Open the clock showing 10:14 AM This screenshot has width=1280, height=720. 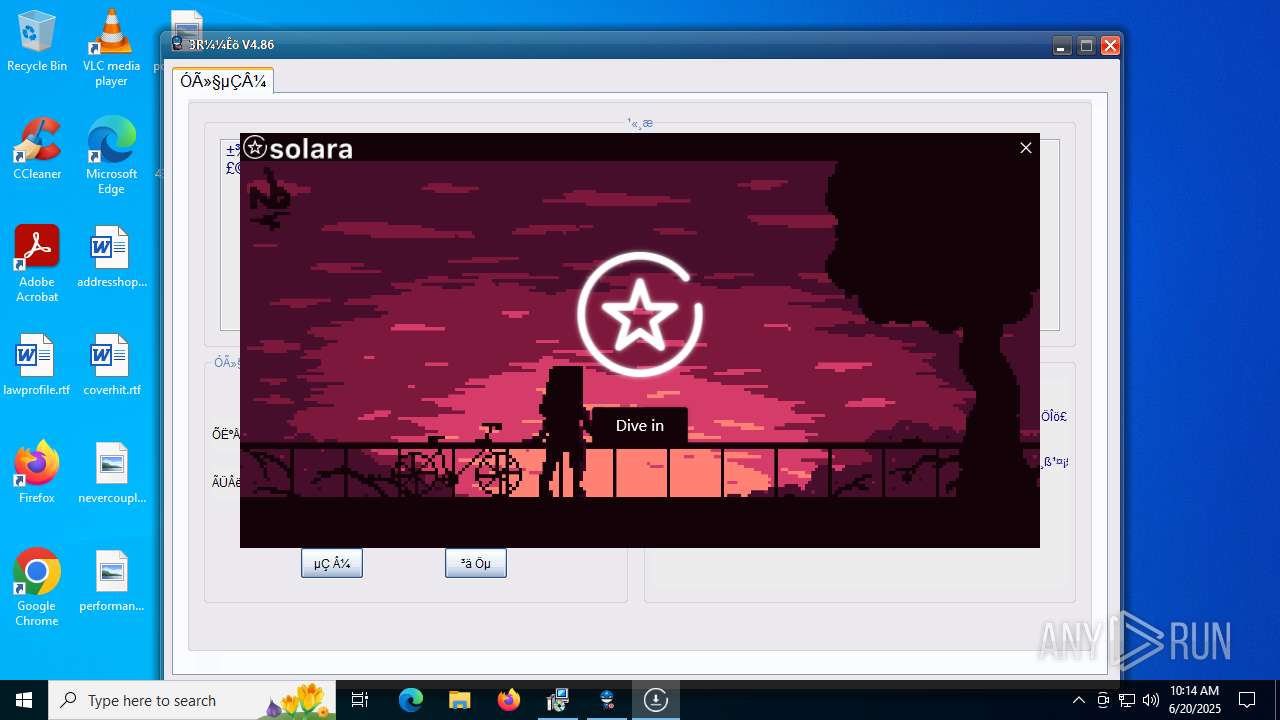(x=1195, y=700)
